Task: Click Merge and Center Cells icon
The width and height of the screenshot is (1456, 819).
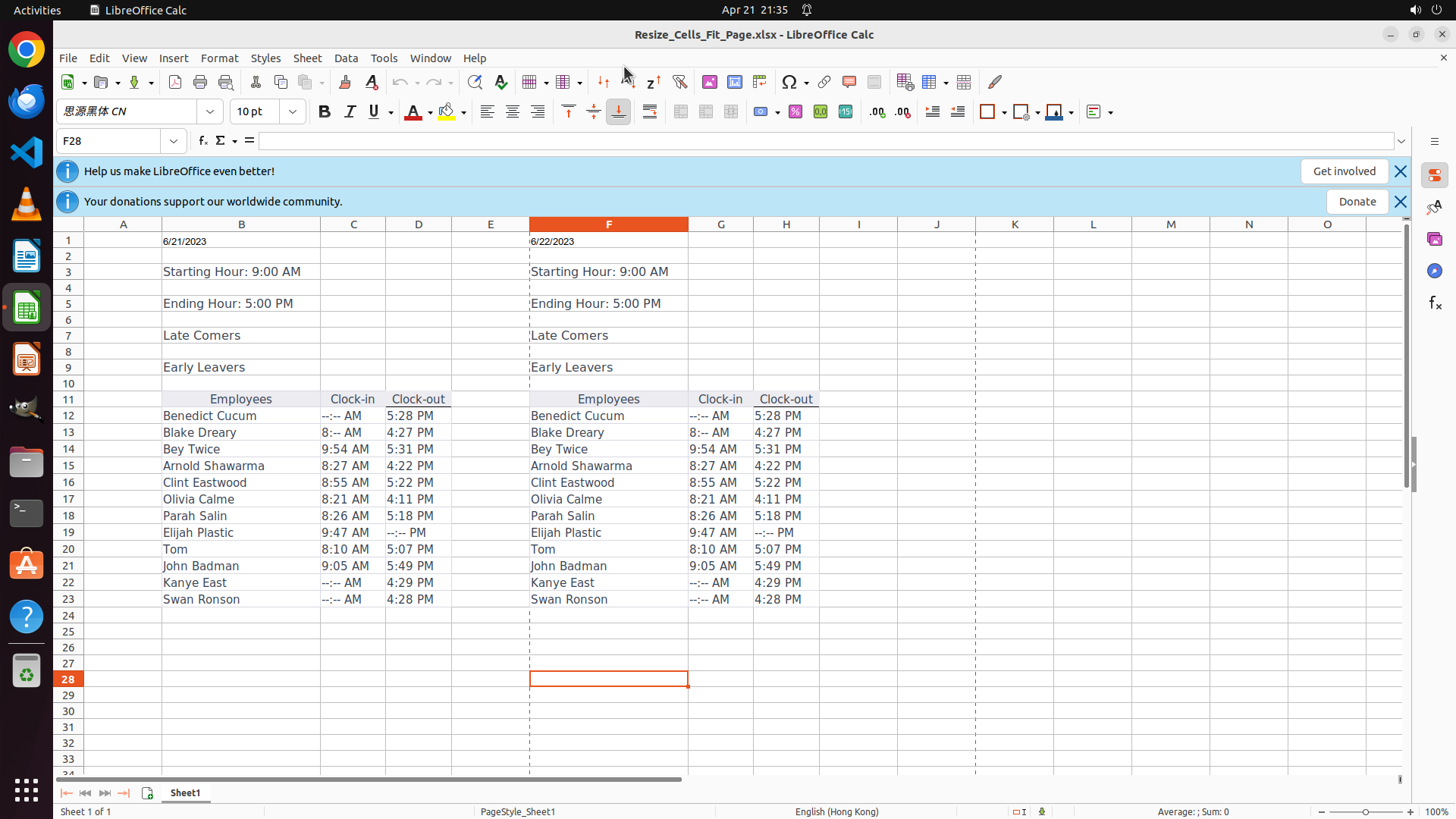Action: tap(681, 111)
